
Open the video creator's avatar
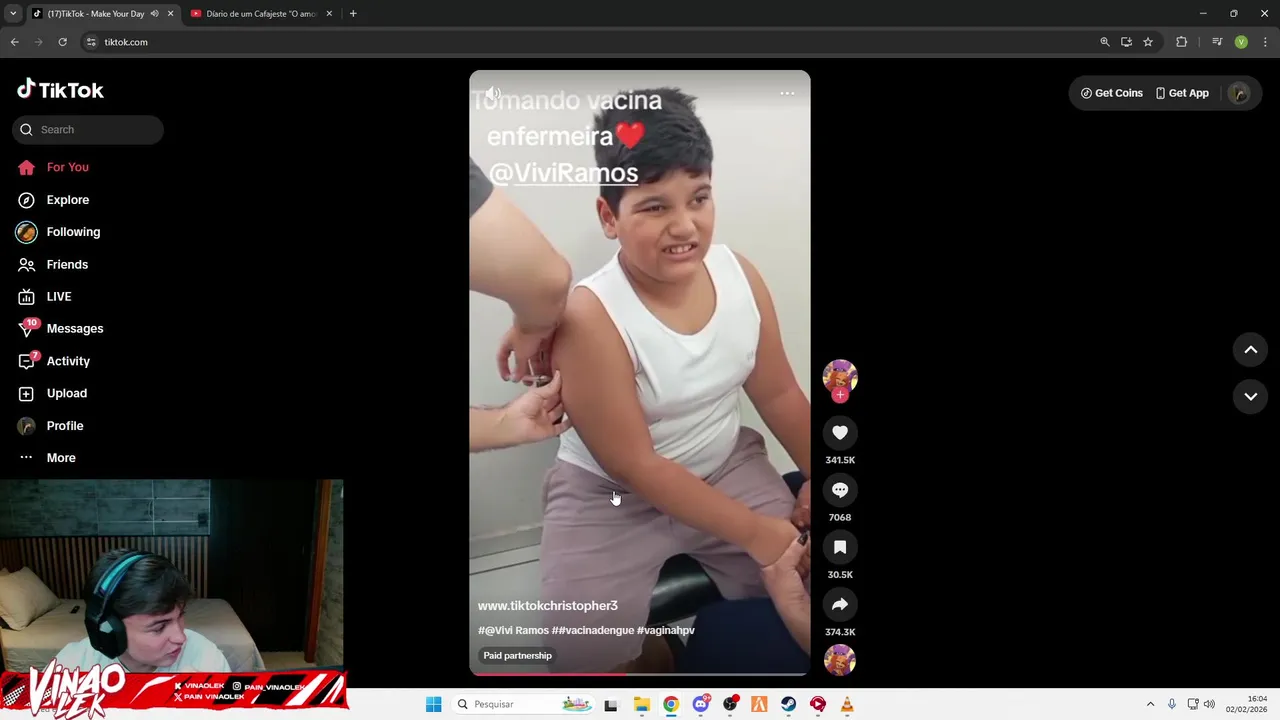coord(840,377)
